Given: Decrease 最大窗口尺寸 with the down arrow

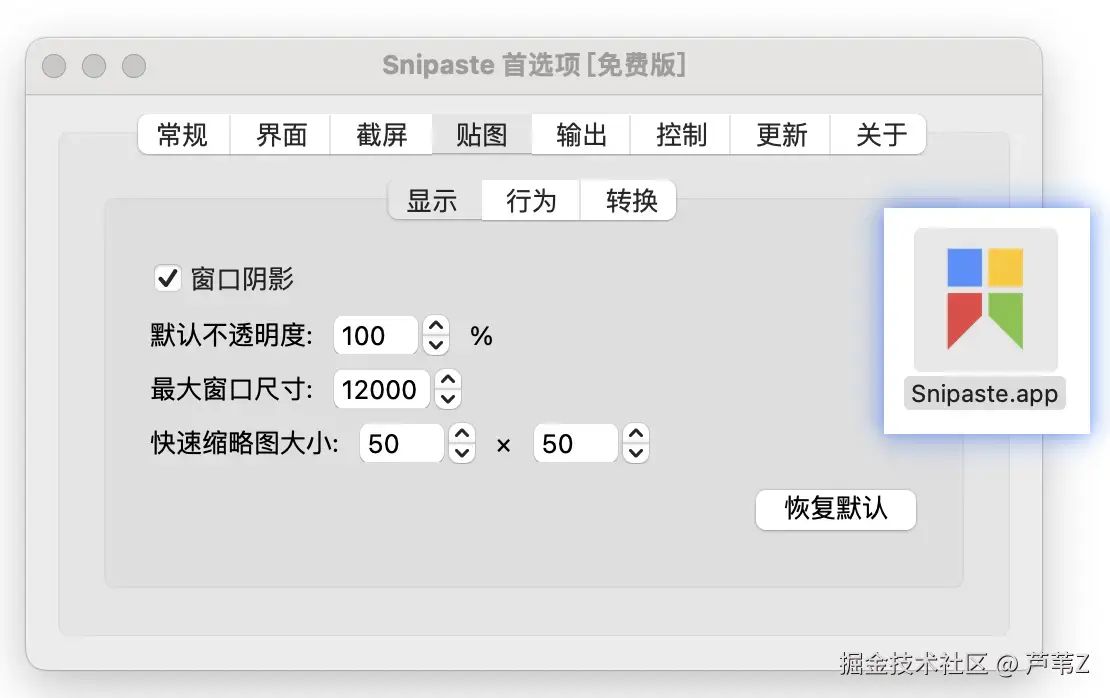Looking at the screenshot, I should [448, 397].
